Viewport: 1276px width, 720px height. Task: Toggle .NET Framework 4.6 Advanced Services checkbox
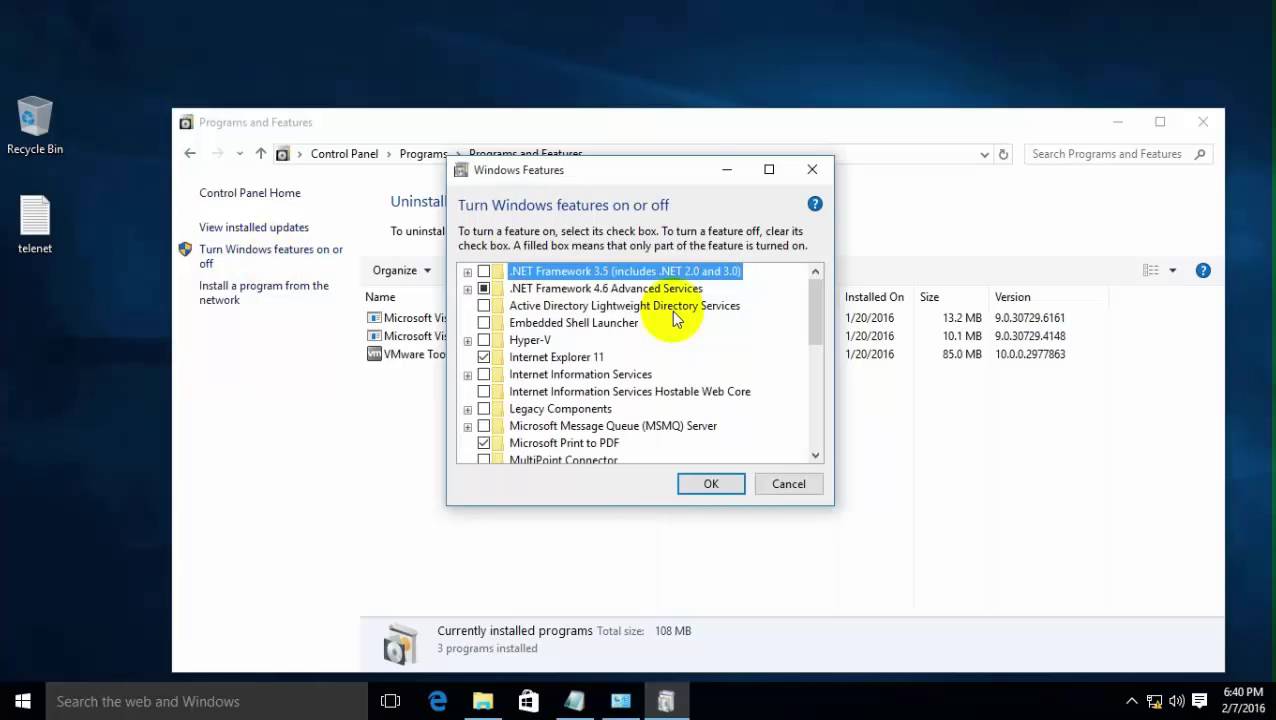tap(484, 288)
